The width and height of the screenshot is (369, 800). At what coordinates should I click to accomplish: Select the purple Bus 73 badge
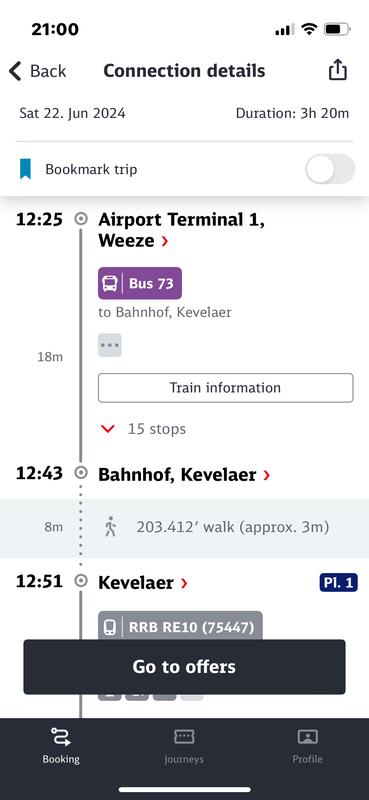(140, 283)
